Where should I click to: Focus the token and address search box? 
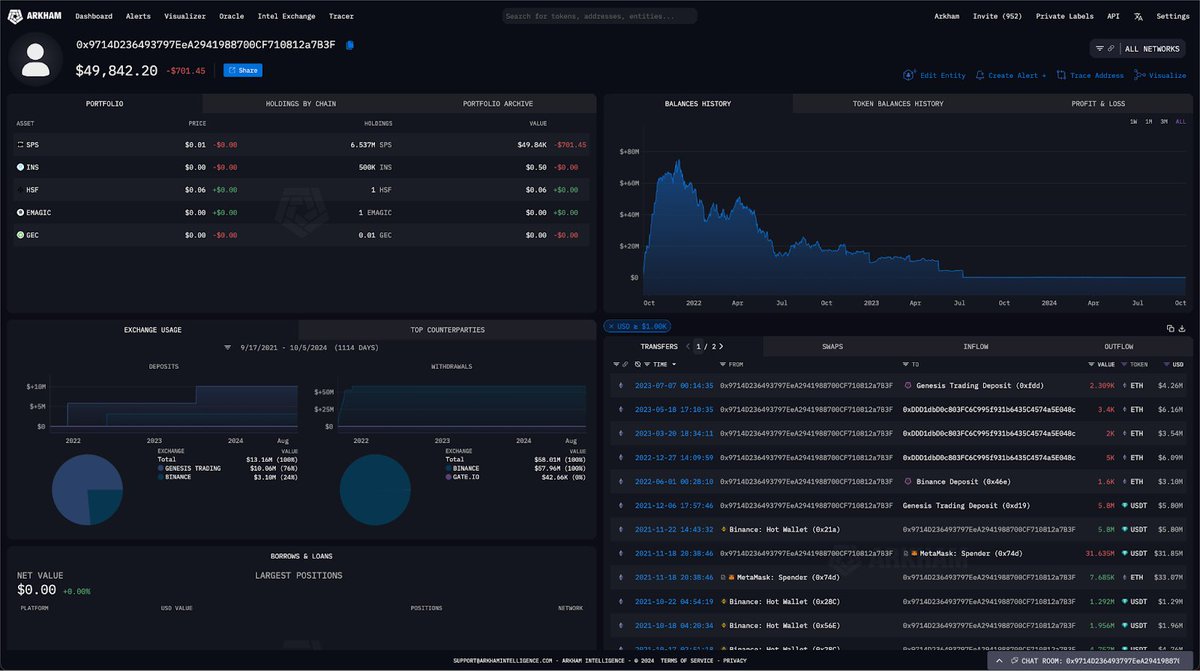tap(599, 17)
